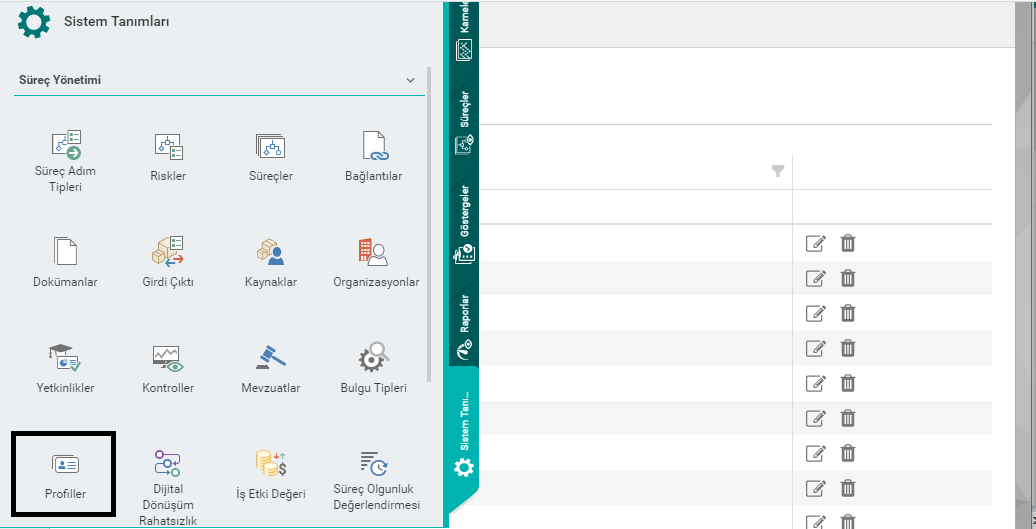Click the Sistem Tanımları header gear icon
Image resolution: width=1036 pixels, height=529 pixels.
(x=34, y=22)
